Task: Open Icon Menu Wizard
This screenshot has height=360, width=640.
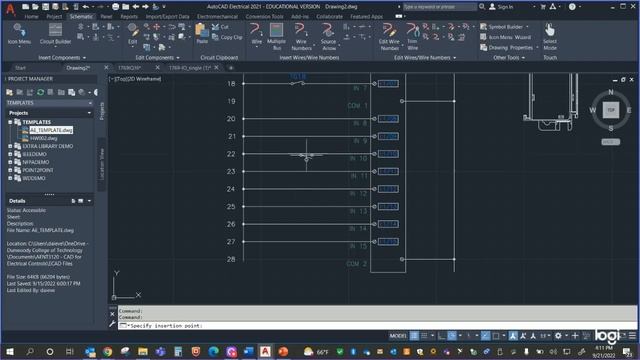Action: pos(505,37)
